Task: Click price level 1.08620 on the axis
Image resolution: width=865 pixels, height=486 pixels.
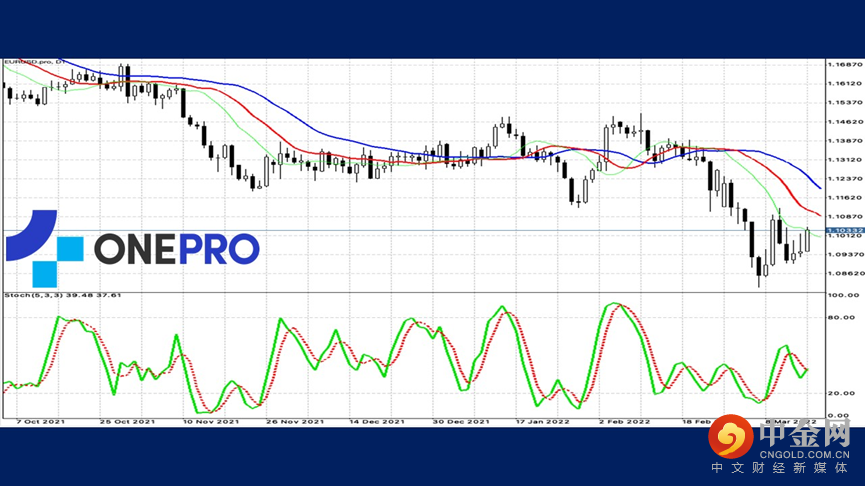Action: click(845, 273)
